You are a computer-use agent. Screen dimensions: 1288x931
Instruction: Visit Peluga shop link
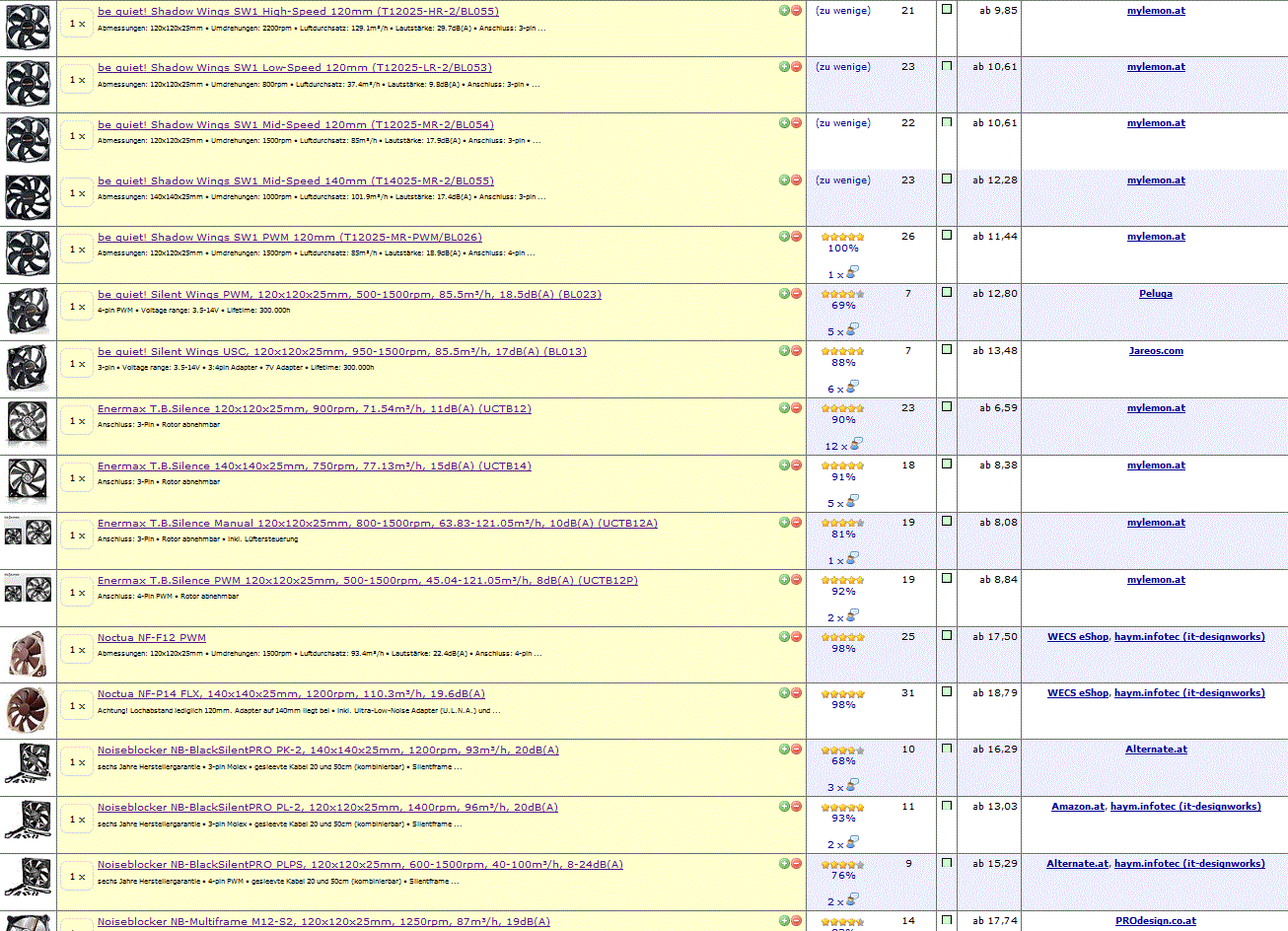(1156, 294)
